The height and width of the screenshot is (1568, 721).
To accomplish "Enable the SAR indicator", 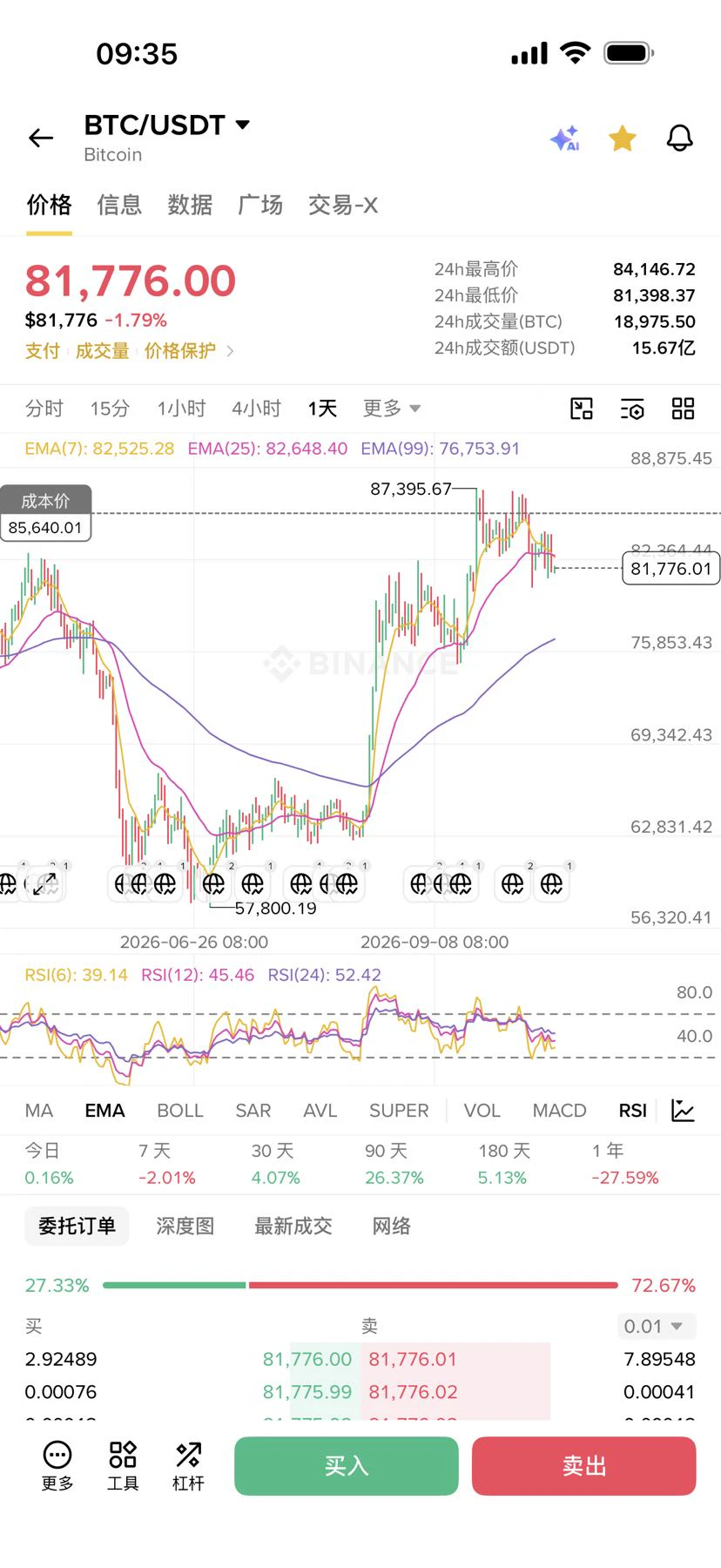I will [x=253, y=1111].
